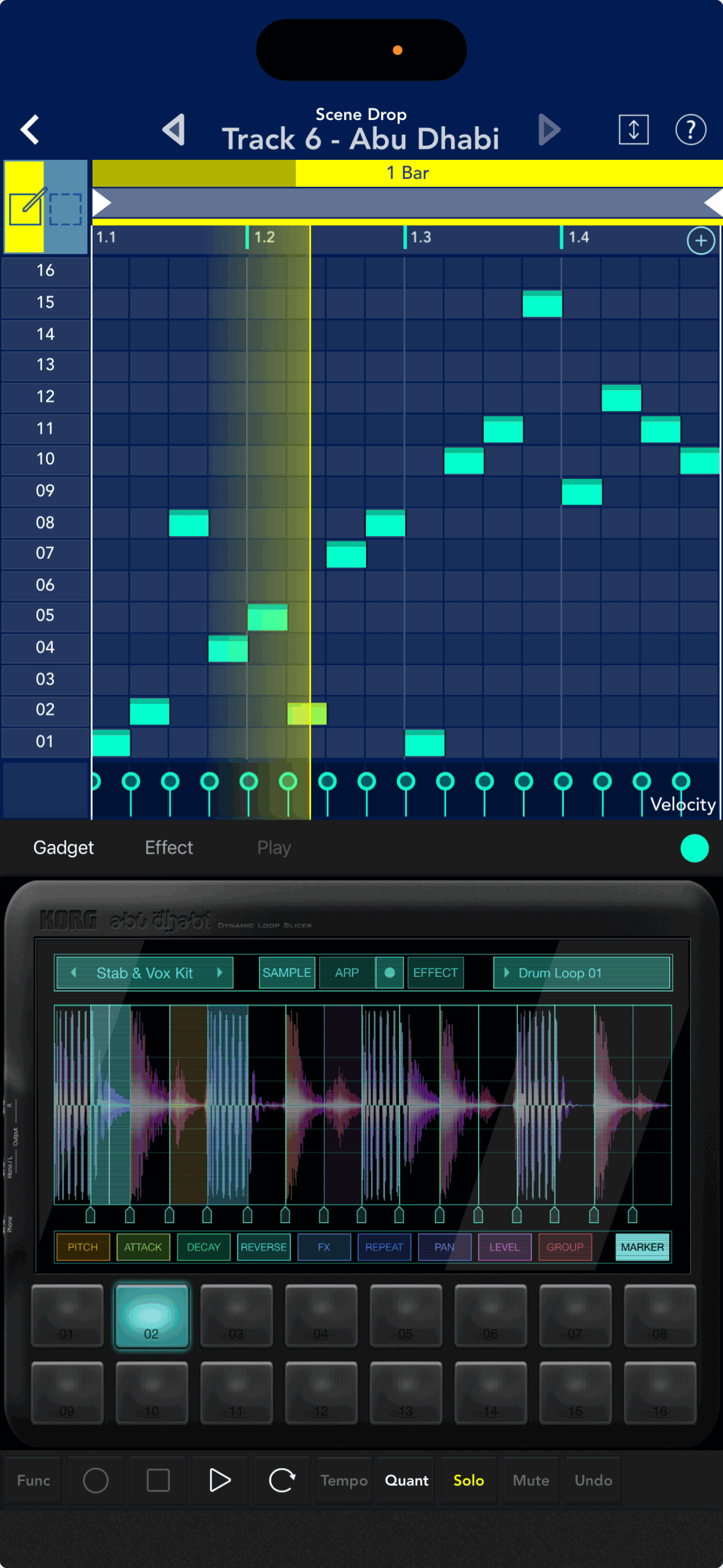Select the pencil draw tool
The height and width of the screenshot is (1568, 723).
26,207
